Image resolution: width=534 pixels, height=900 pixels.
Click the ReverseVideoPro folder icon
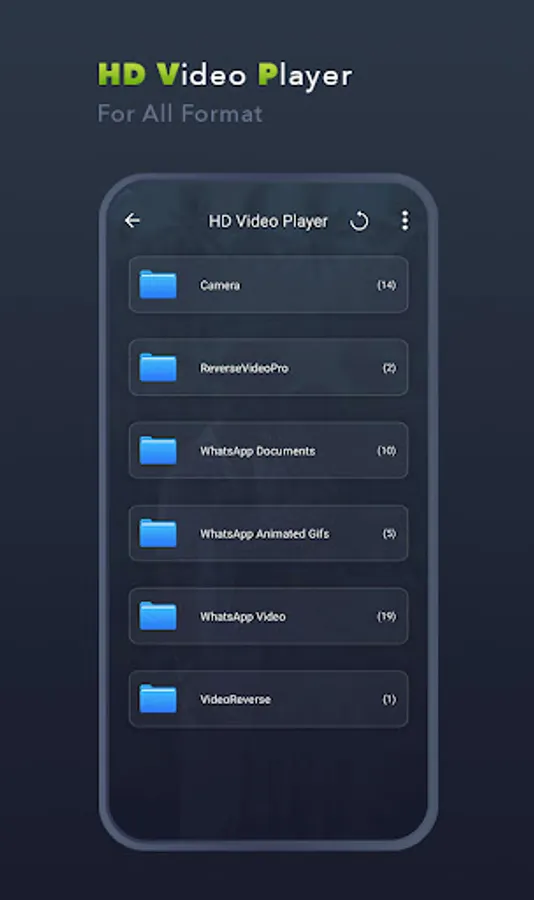[158, 367]
